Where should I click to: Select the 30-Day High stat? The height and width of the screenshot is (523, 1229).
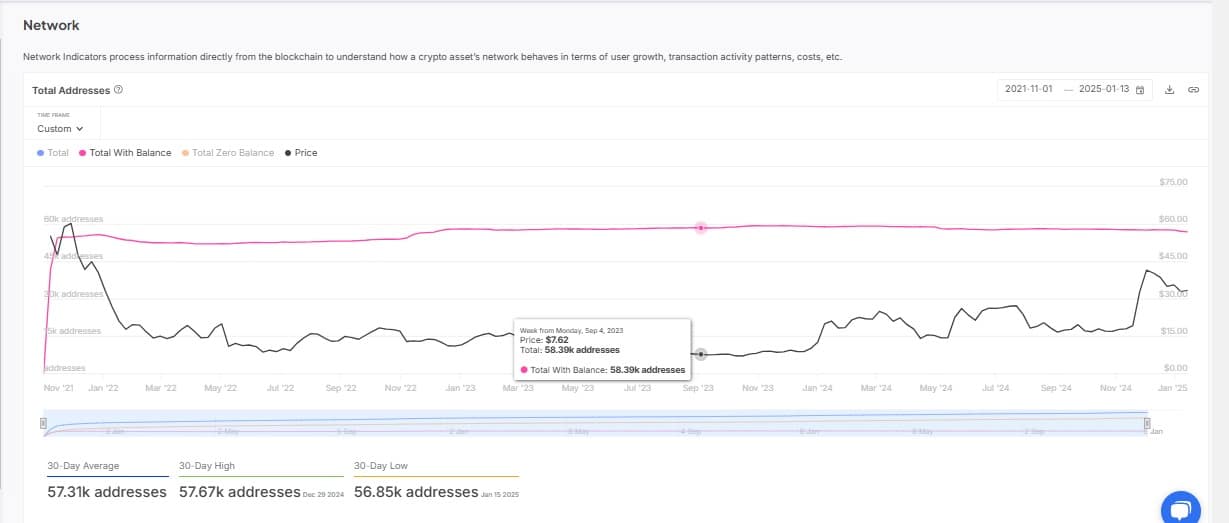239,481
